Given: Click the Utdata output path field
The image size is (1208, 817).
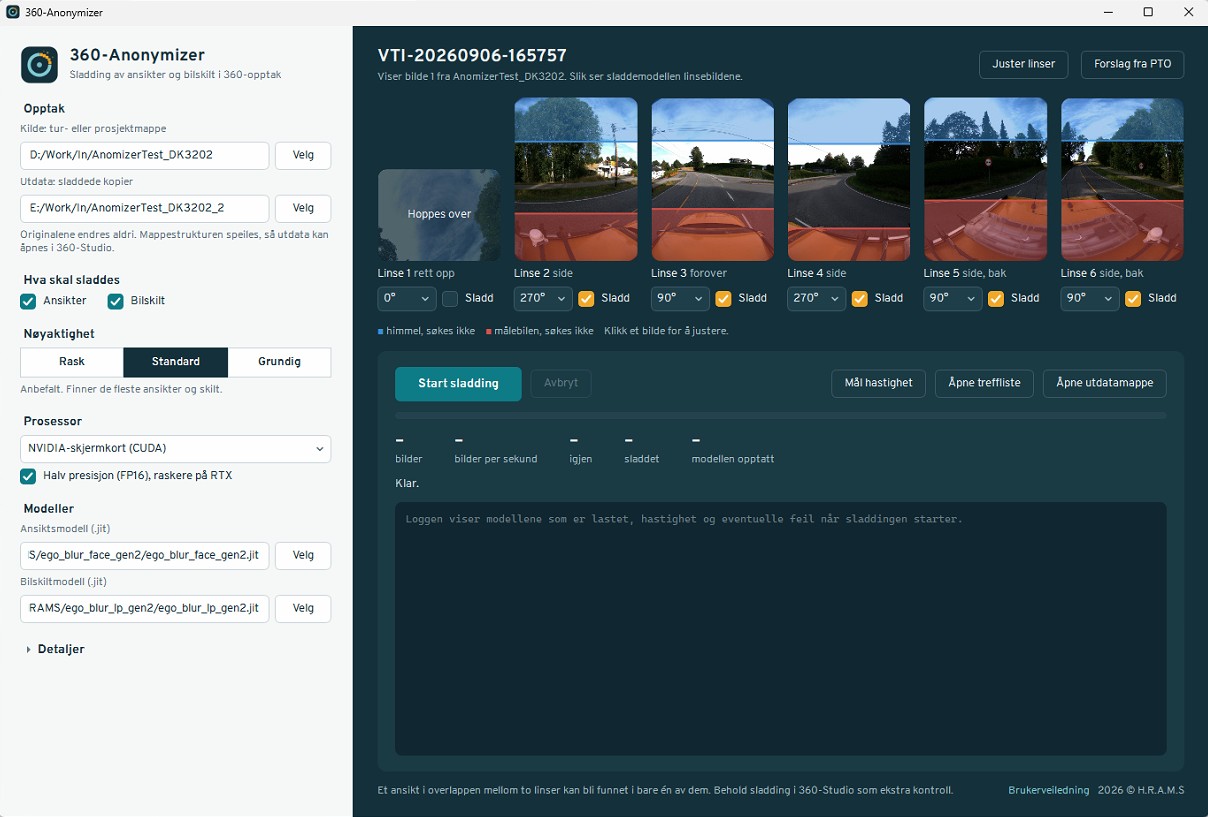Looking at the screenshot, I should point(145,209).
